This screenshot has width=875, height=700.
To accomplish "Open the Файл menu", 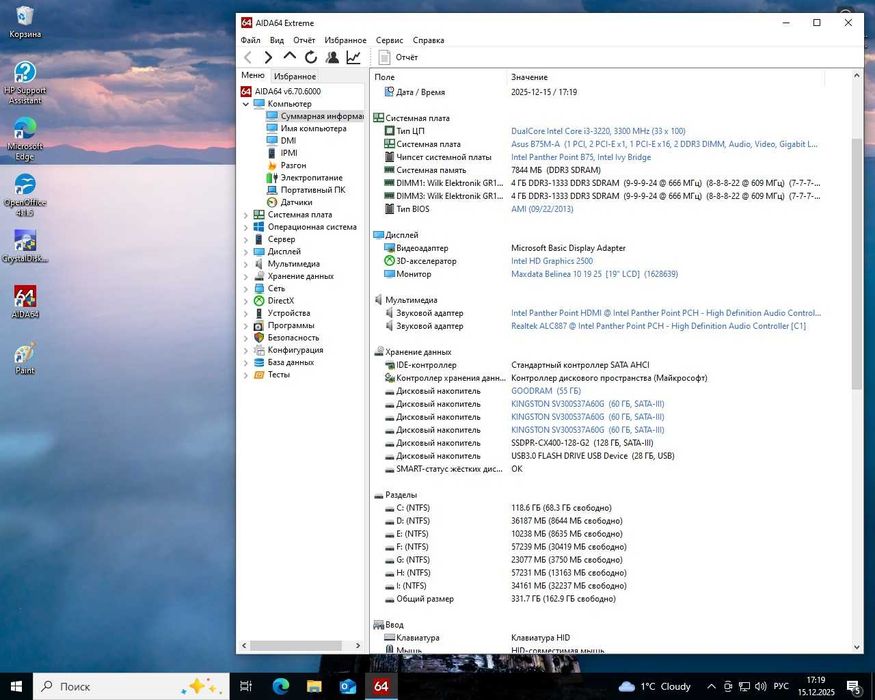I will [251, 40].
